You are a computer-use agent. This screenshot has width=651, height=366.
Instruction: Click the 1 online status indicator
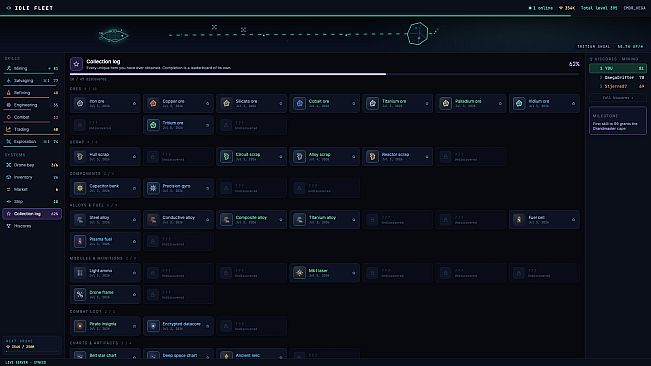click(541, 8)
